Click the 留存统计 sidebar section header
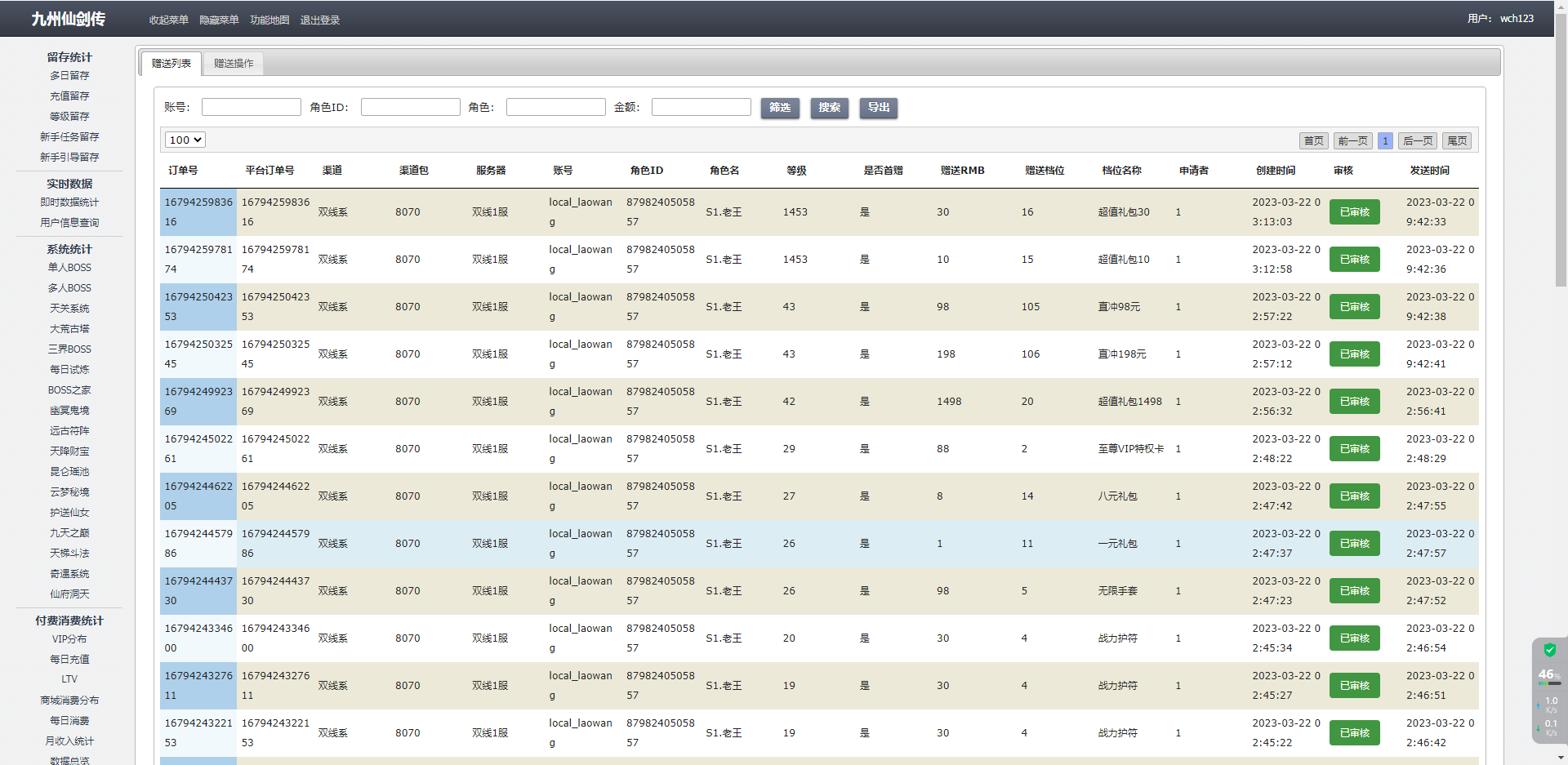Image resolution: width=1568 pixels, height=765 pixels. click(x=69, y=57)
